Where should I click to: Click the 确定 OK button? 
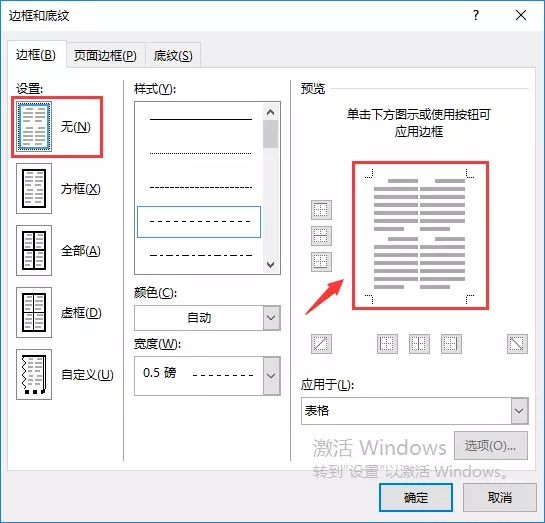click(x=416, y=498)
